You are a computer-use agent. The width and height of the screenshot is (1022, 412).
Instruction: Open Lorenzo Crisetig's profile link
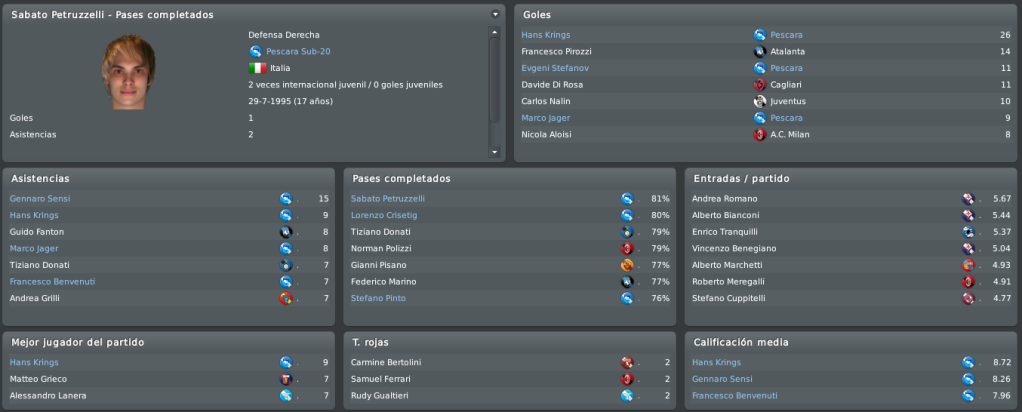point(384,215)
